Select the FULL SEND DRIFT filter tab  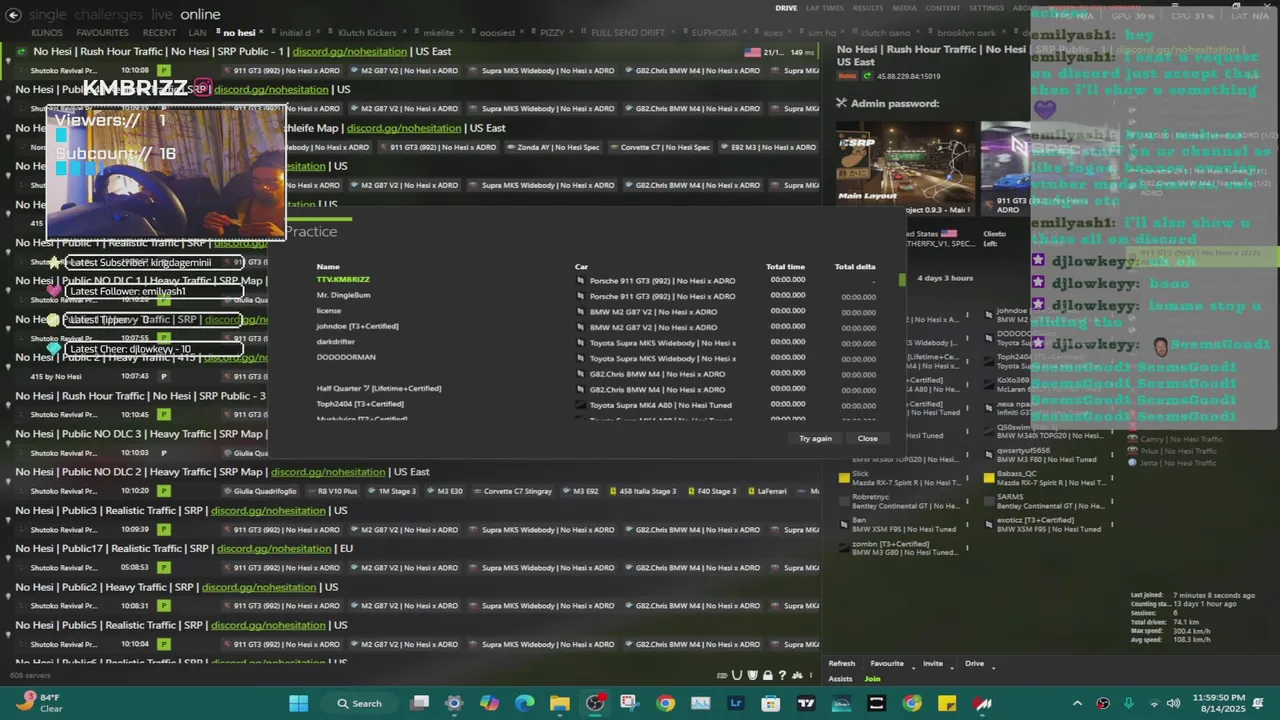click(628, 33)
